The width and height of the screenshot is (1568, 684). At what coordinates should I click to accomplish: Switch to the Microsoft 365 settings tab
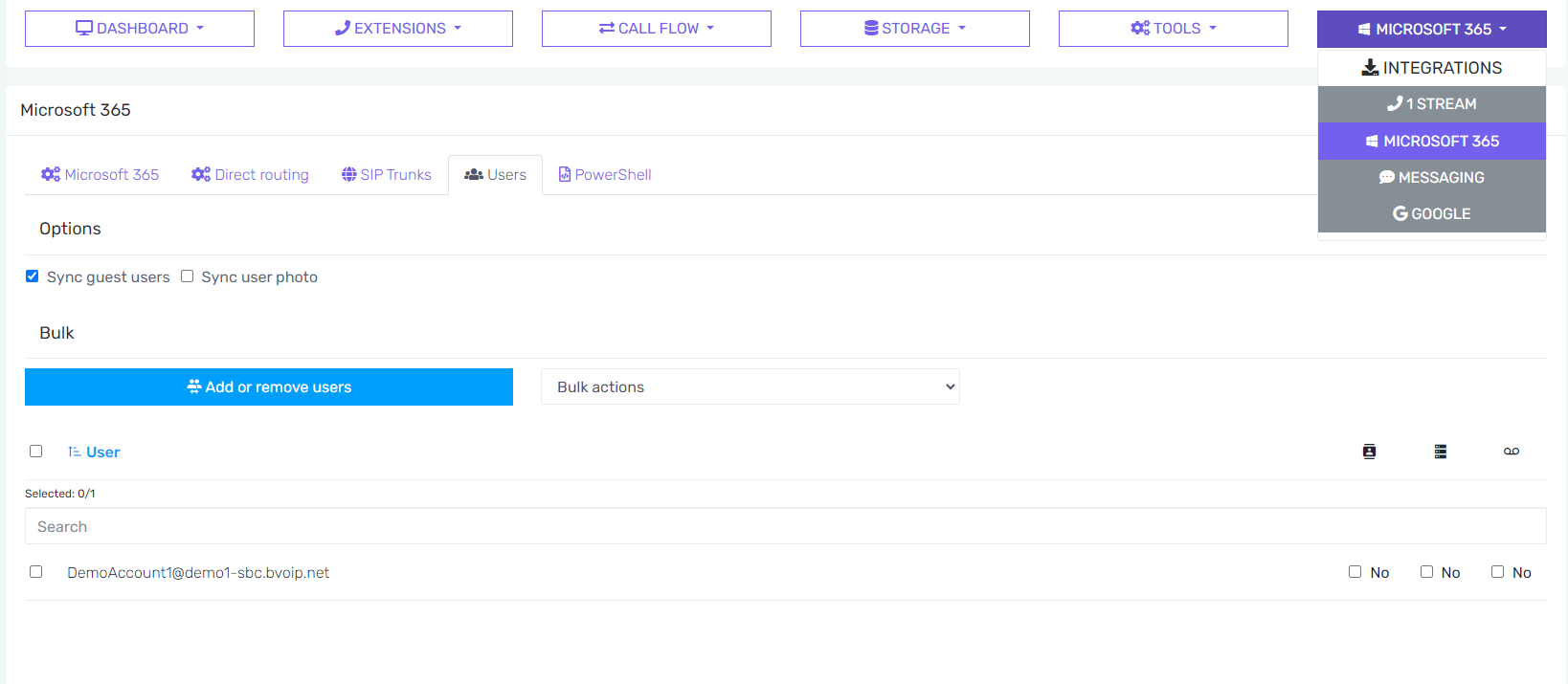pos(100,175)
